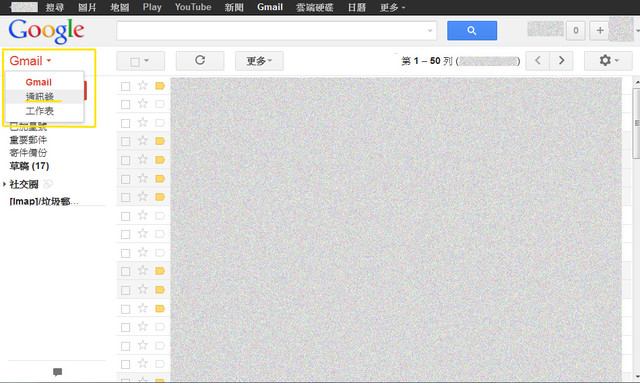Click the link icon beside 社交圈
Image resolution: width=640 pixels, height=383 pixels.
(48, 184)
